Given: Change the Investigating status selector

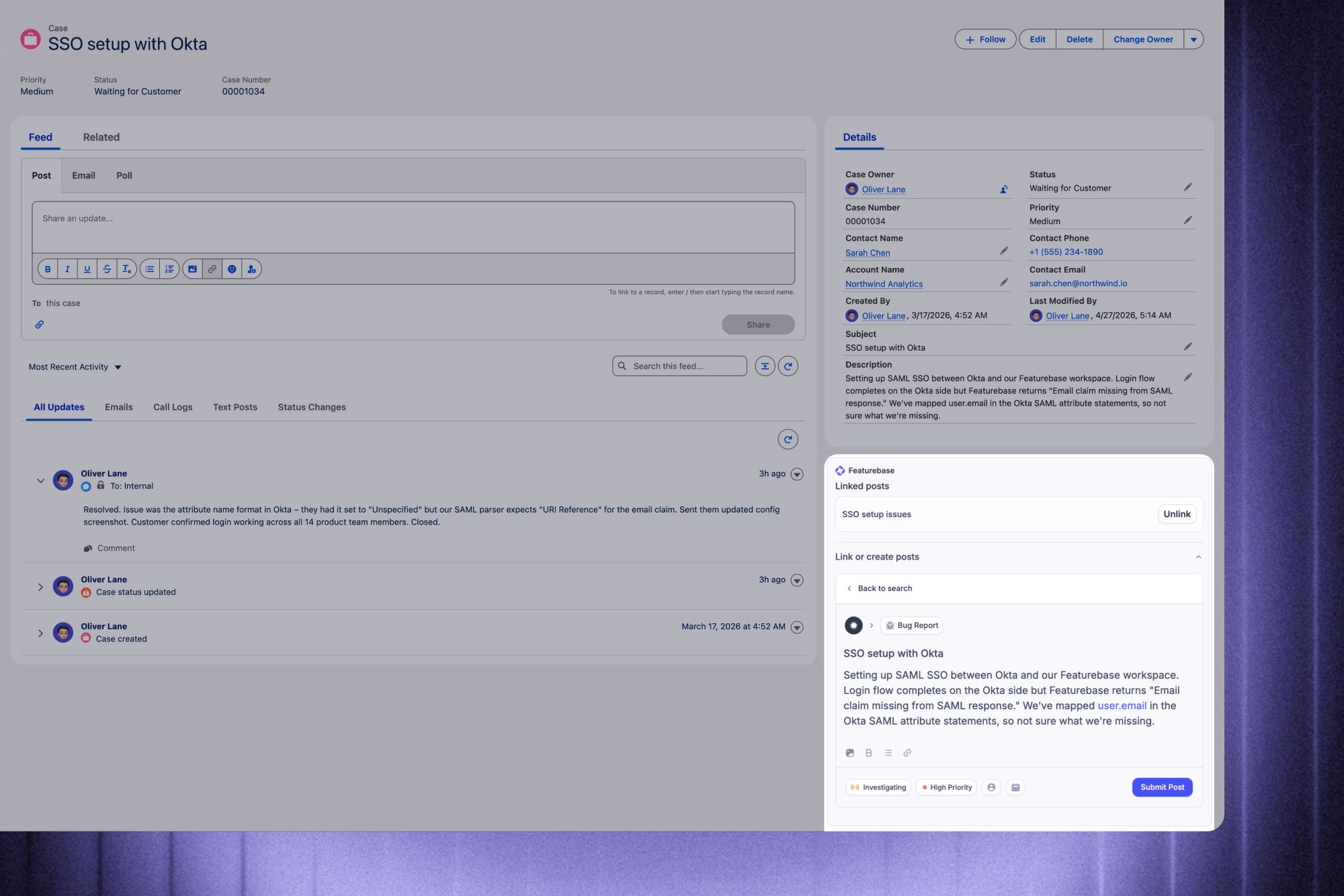Looking at the screenshot, I should coord(878,787).
